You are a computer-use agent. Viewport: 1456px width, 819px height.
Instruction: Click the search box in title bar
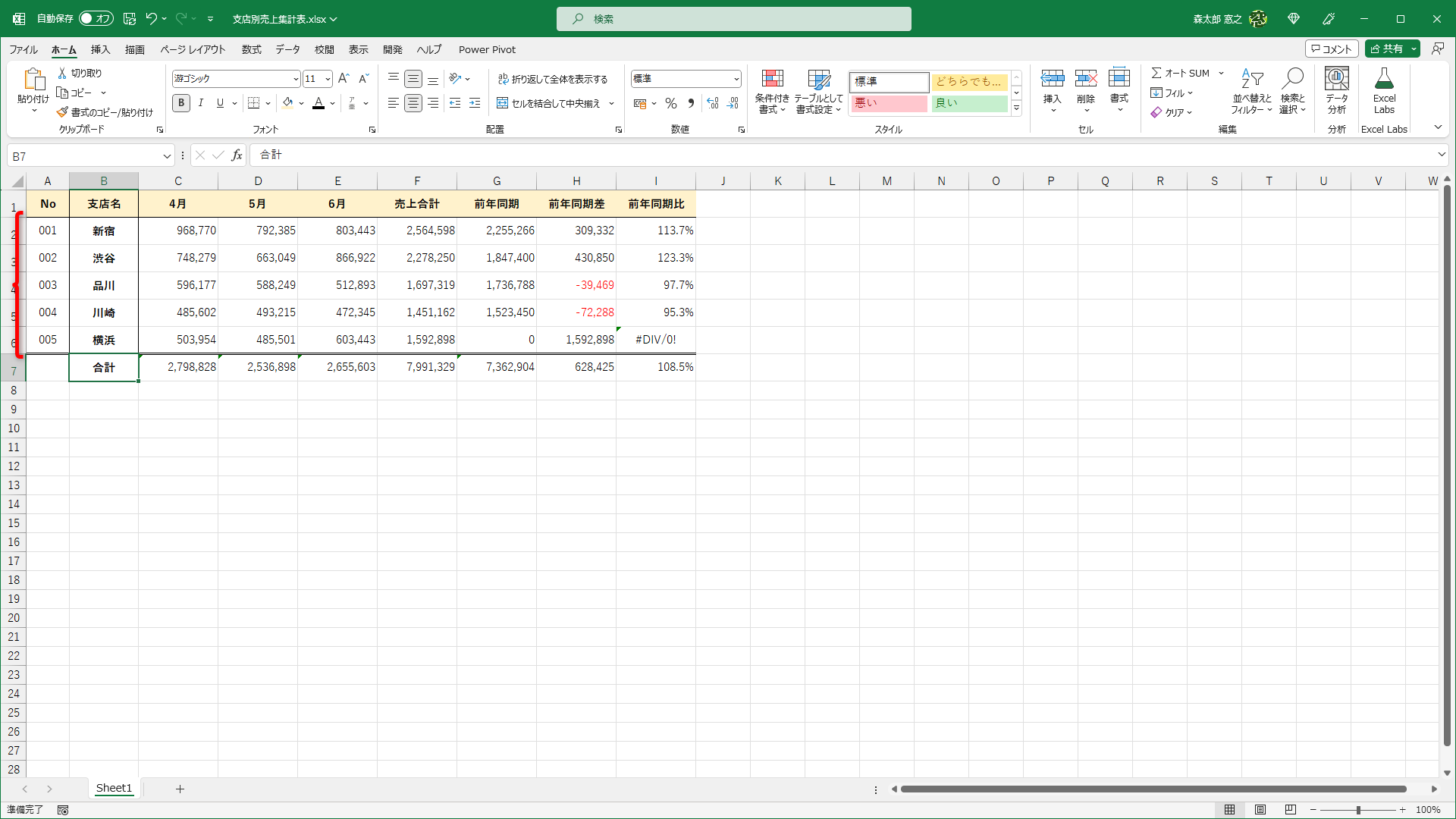(x=733, y=19)
